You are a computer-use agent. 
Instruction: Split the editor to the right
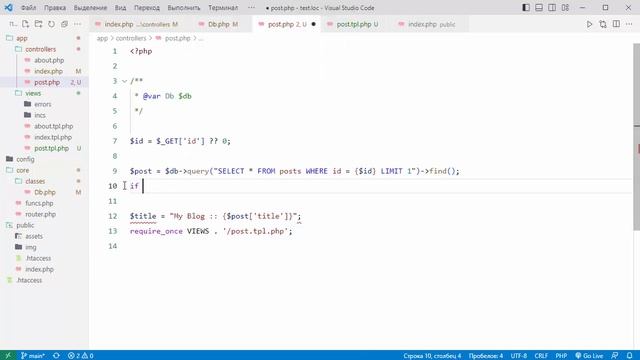pos(616,24)
